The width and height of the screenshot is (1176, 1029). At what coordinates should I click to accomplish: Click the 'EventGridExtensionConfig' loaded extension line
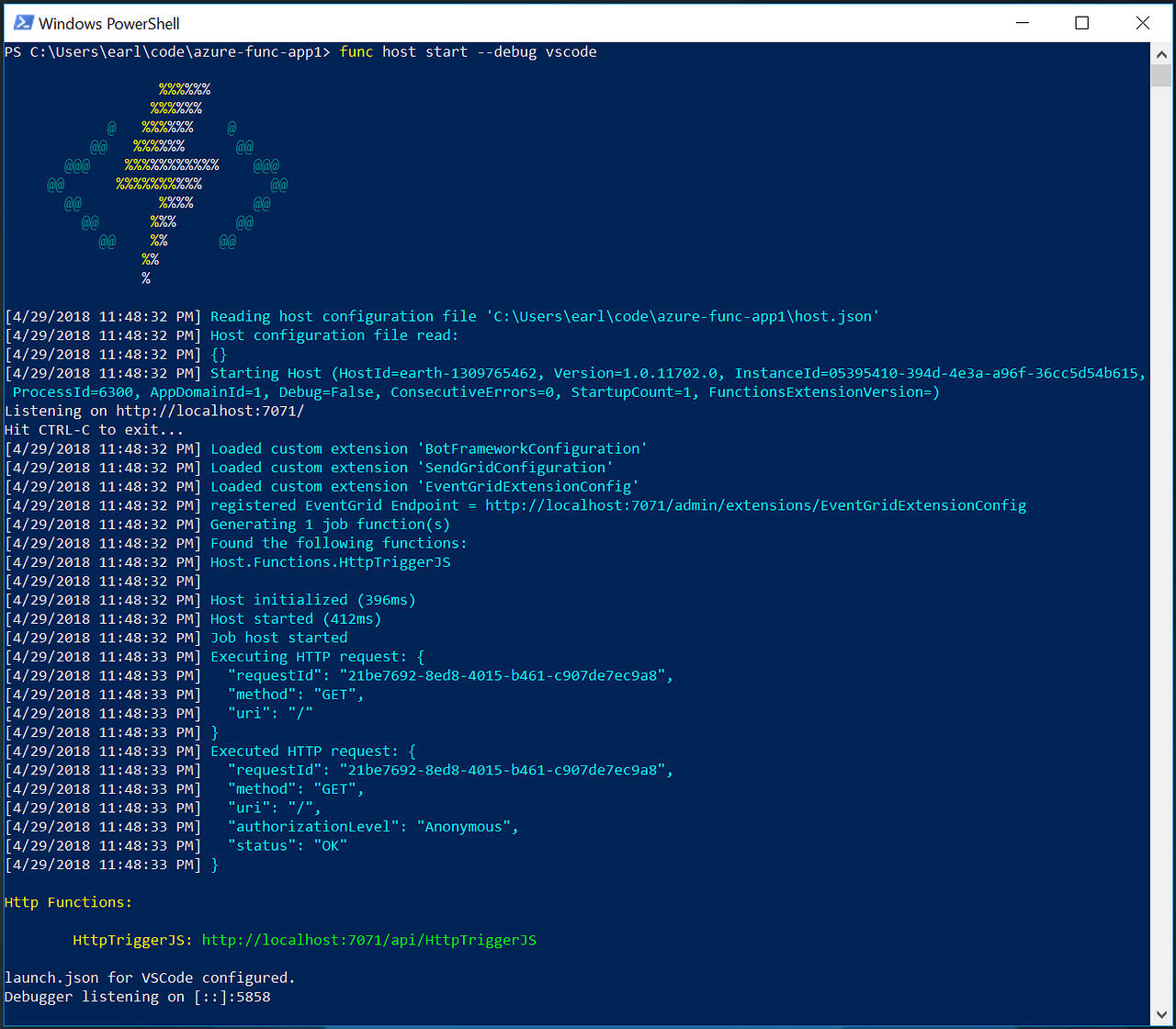click(322, 487)
